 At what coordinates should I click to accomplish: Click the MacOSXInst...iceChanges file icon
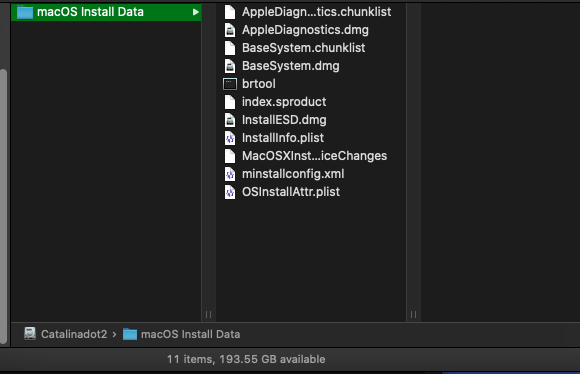coord(230,156)
